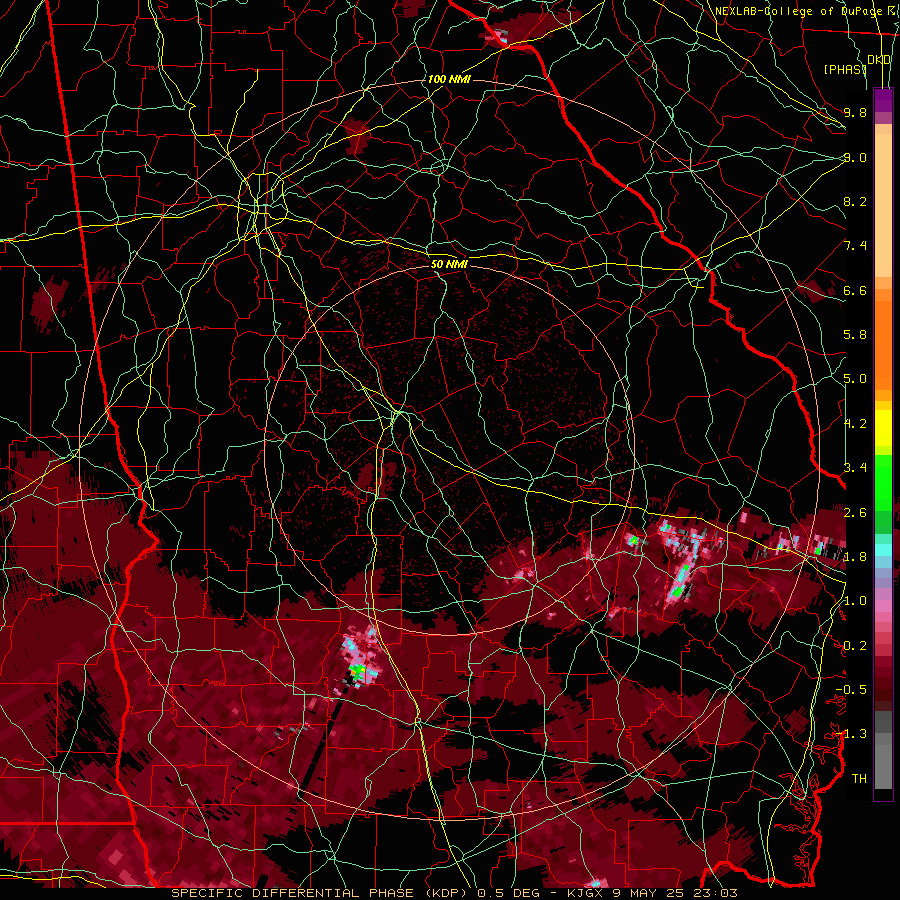Click the SPECIFIC DIFFERENTIAL PHASE caption text
Viewport: 900px width, 900px height.
(292, 893)
